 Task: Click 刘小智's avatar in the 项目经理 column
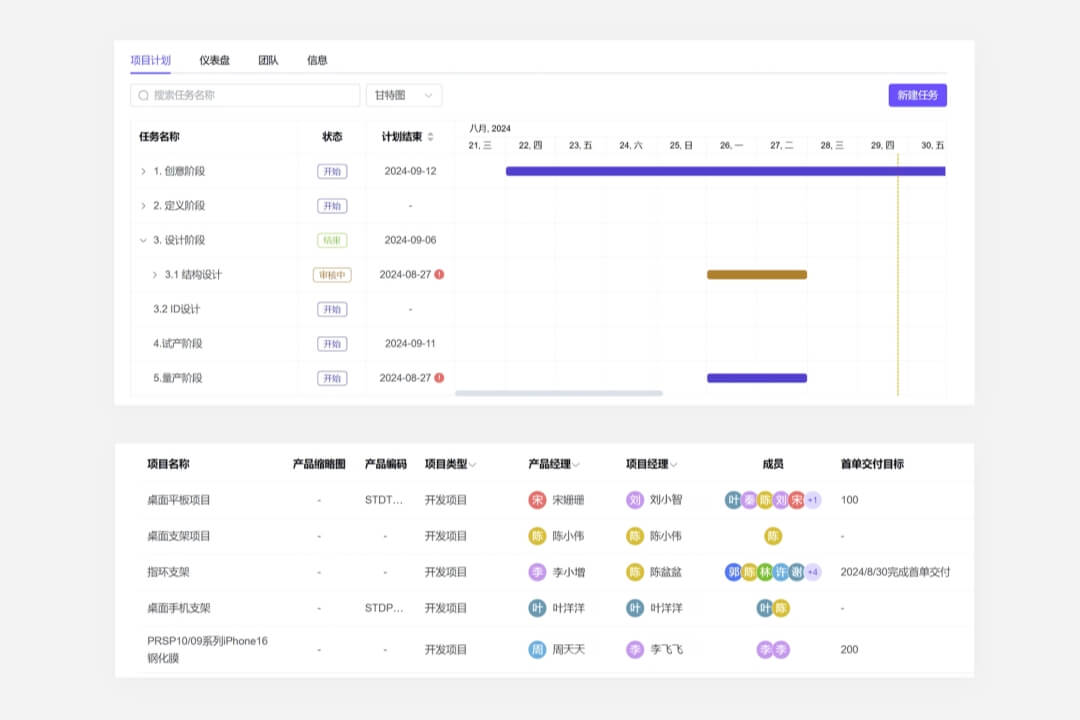[635, 499]
